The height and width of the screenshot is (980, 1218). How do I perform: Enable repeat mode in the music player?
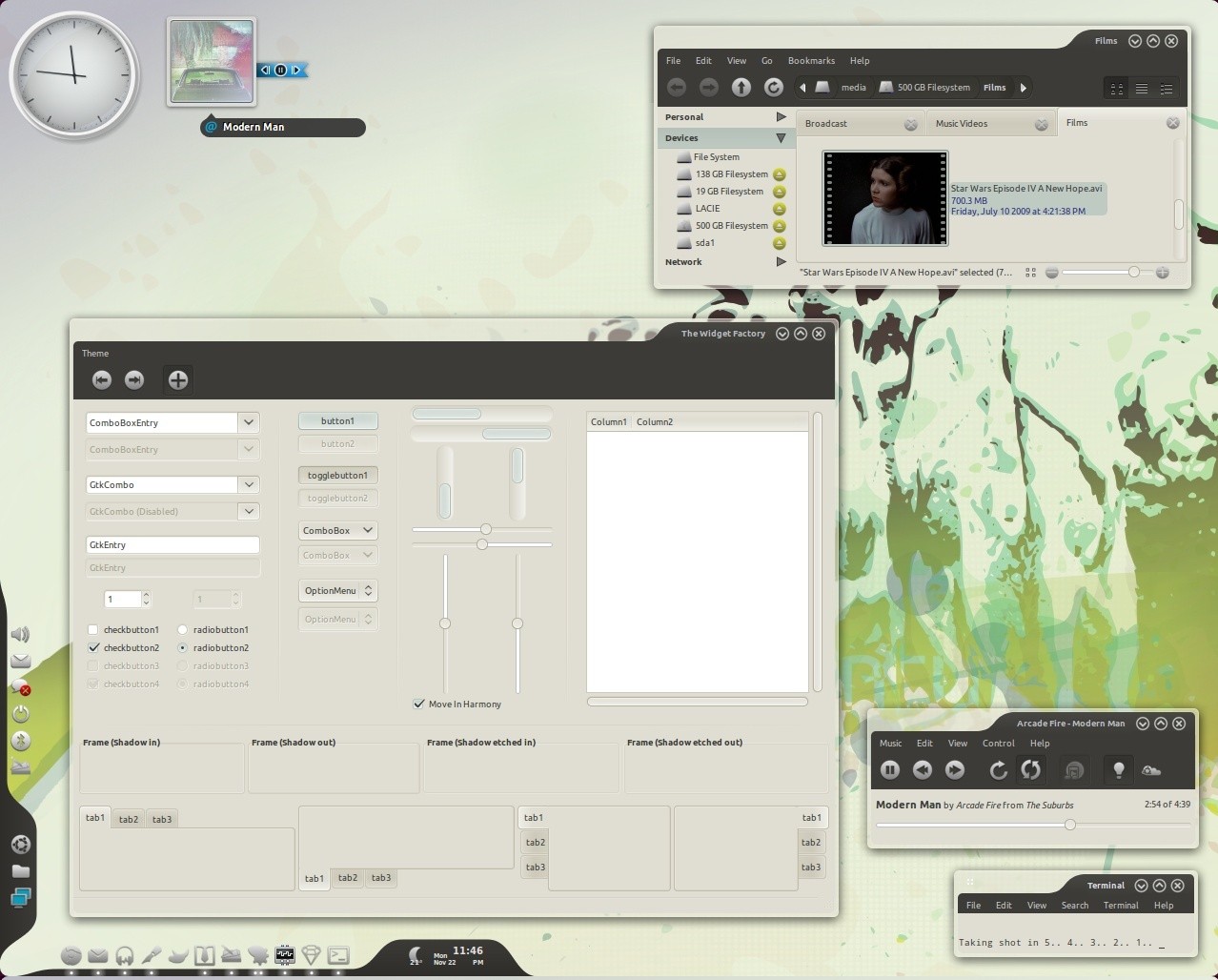click(x=1030, y=769)
